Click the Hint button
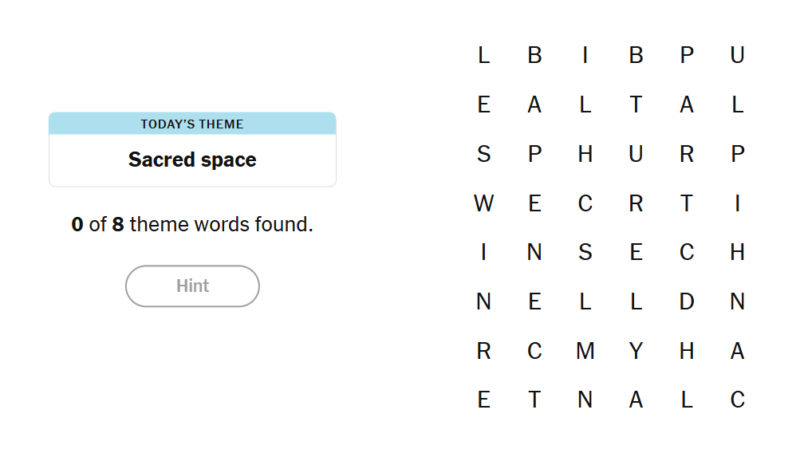 [x=192, y=286]
